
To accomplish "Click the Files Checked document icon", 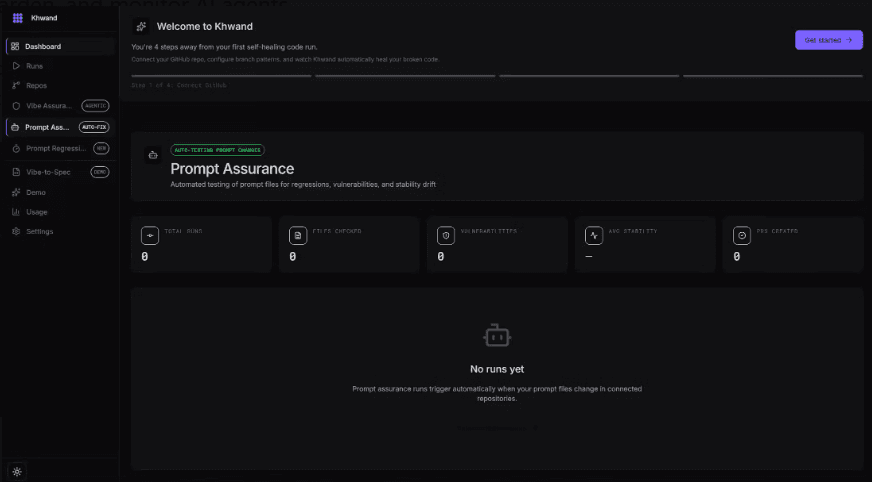I will click(298, 235).
